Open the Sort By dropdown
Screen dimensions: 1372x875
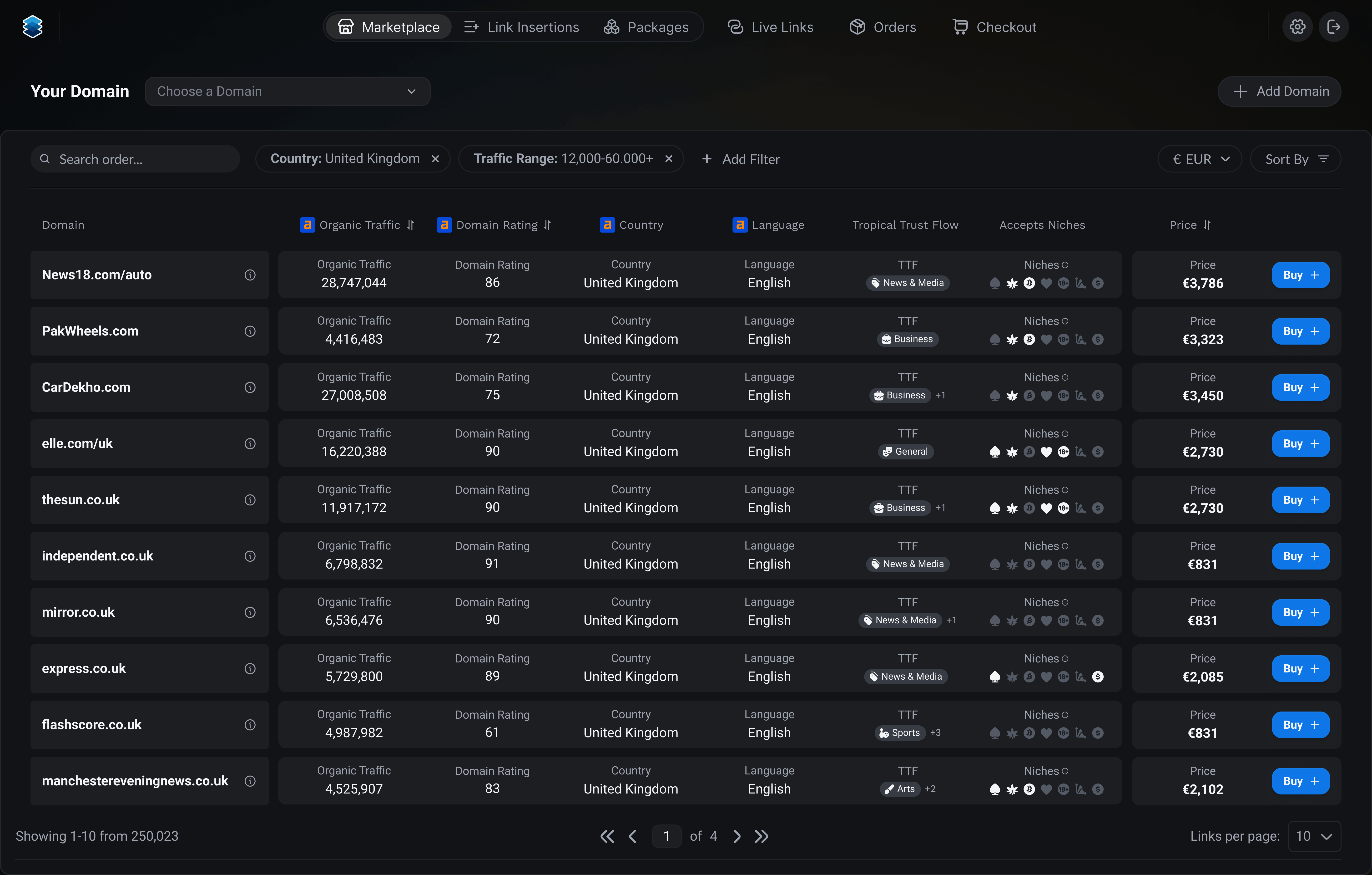(1295, 159)
